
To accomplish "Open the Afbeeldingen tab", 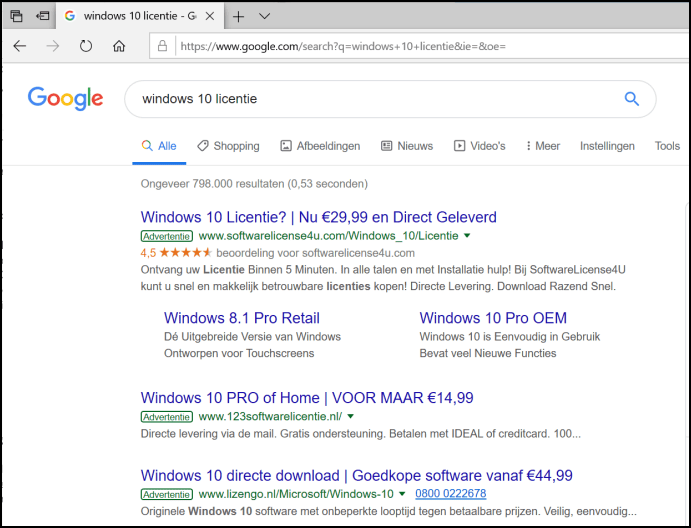I will coord(320,146).
